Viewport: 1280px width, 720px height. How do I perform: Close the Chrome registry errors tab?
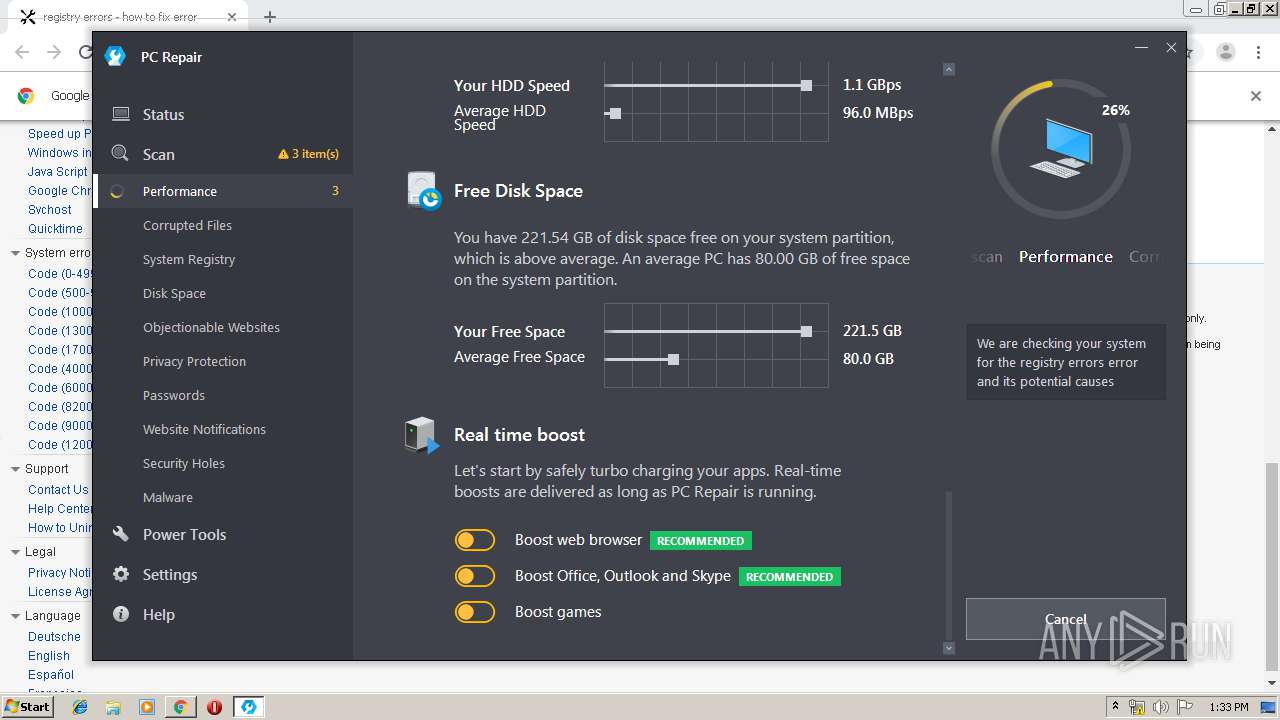231,17
